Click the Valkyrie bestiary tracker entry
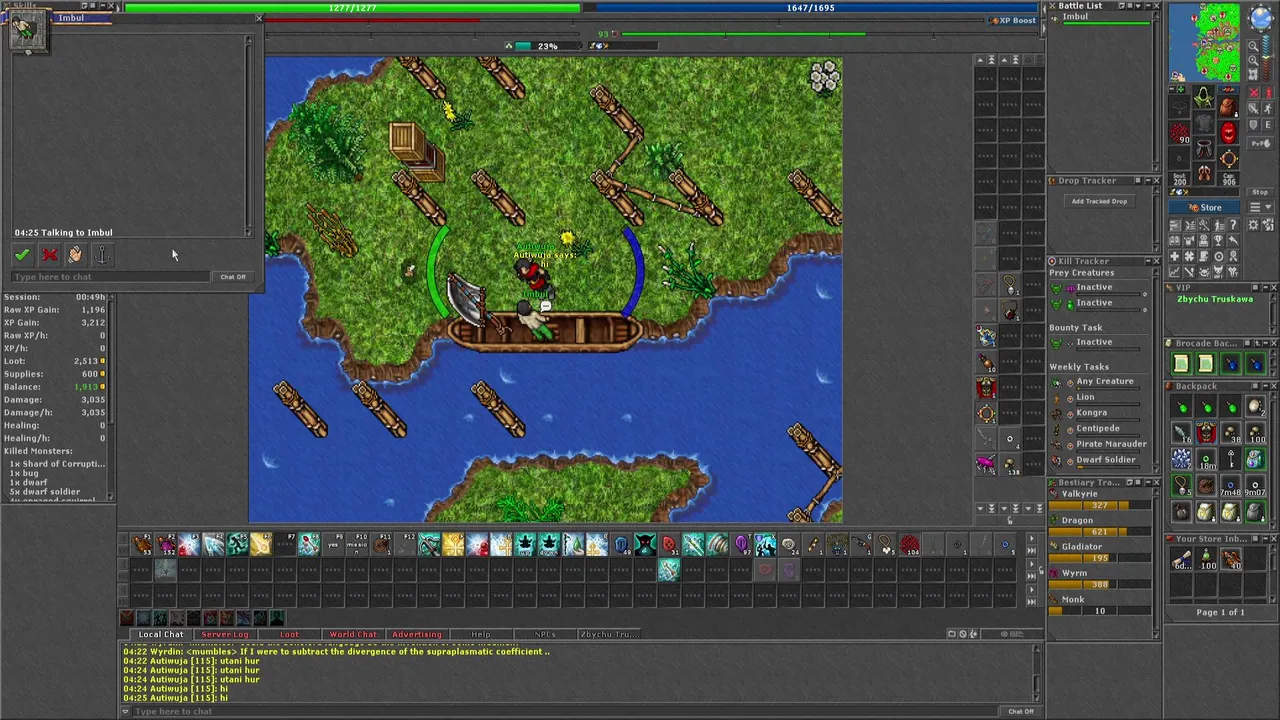This screenshot has width=1280, height=720. tap(1098, 500)
